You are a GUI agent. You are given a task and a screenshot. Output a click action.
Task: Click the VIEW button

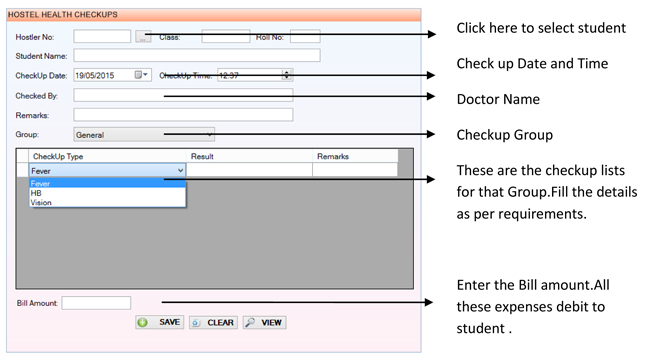tap(265, 323)
